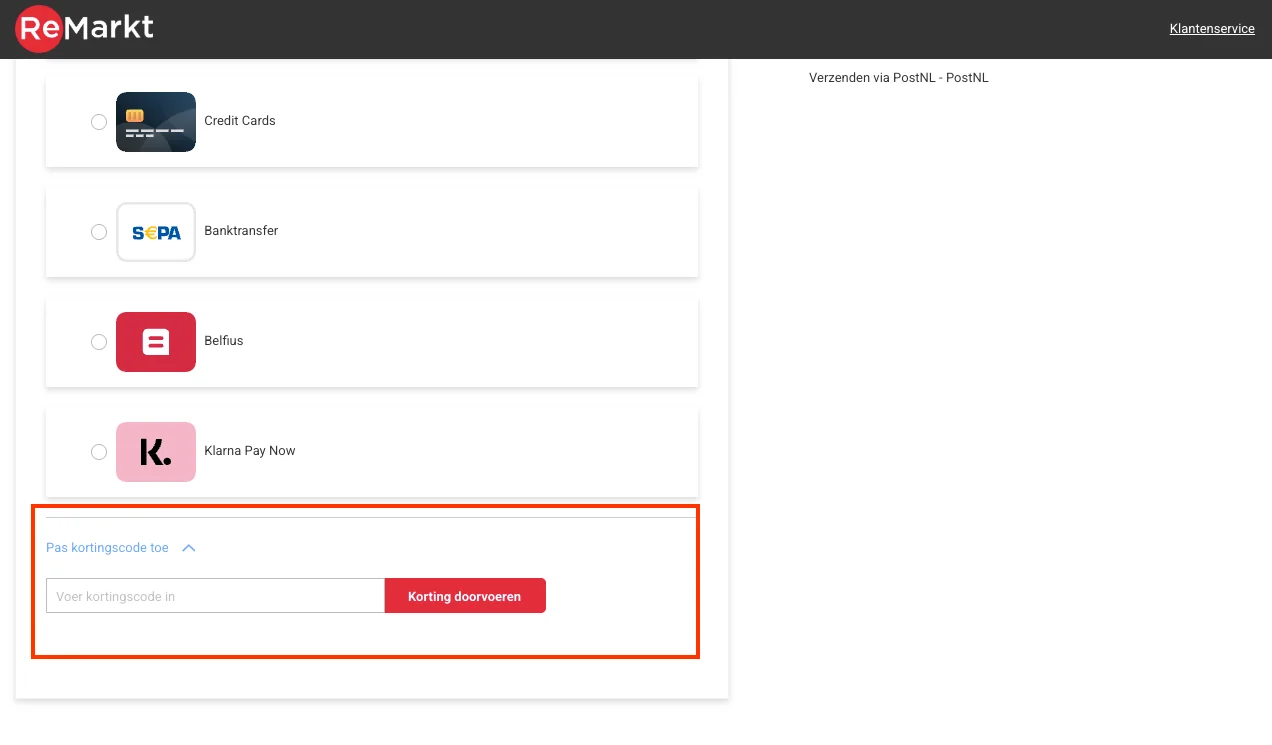Click the 'Credit Cards' label text
The image size is (1272, 745).
[x=239, y=121]
